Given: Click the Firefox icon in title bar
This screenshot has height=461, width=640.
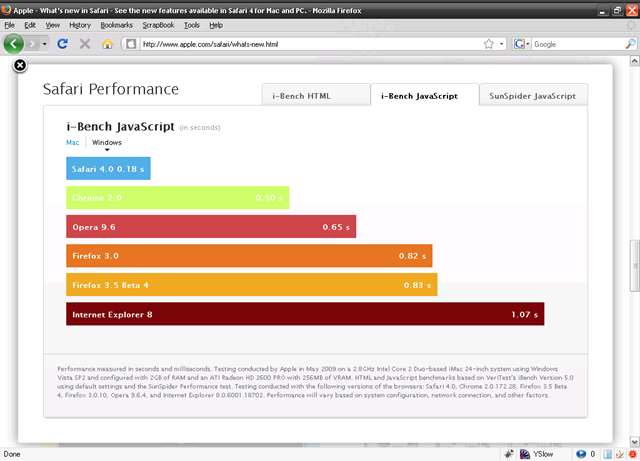Looking at the screenshot, I should coord(6,9).
